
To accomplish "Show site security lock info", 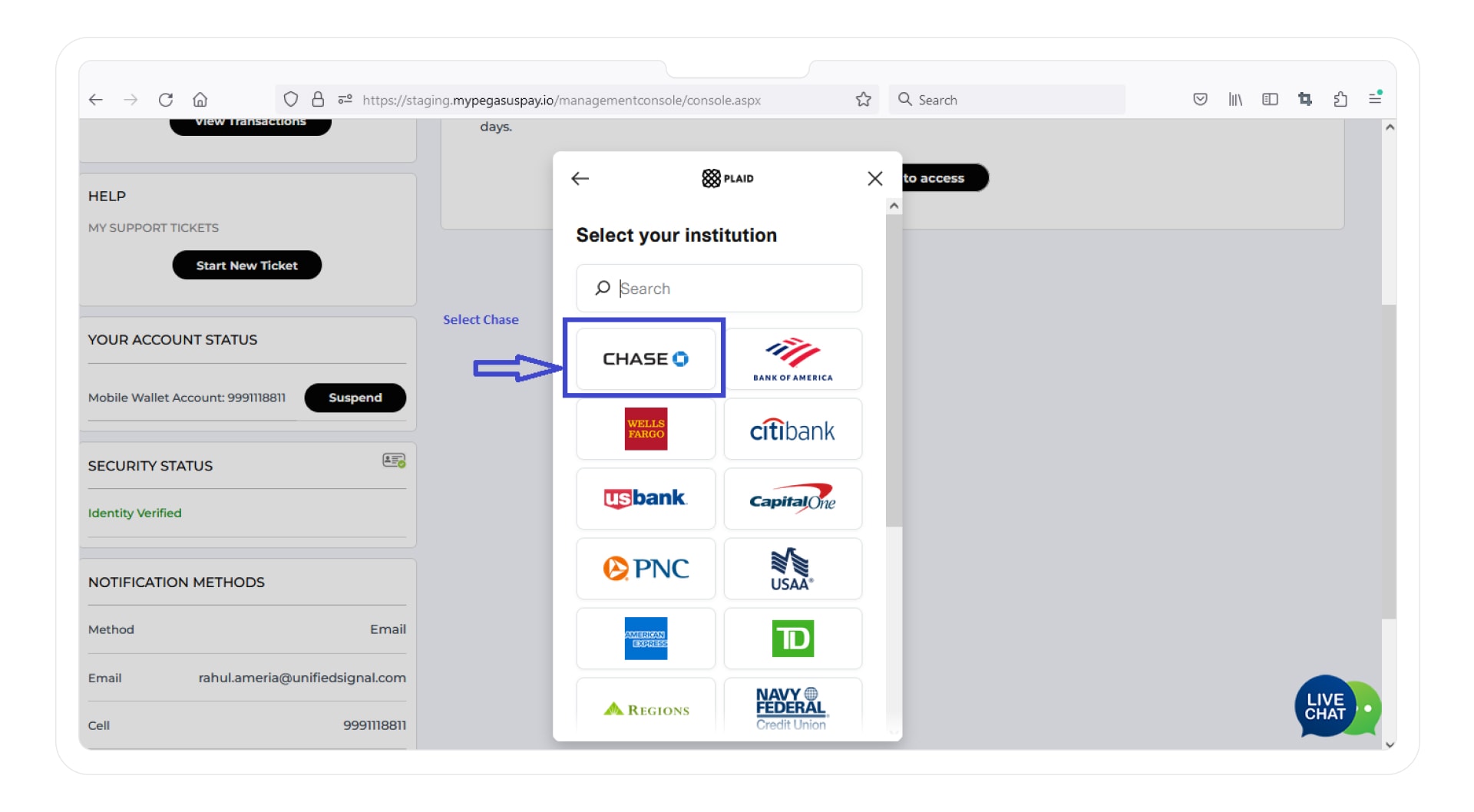I will [318, 100].
